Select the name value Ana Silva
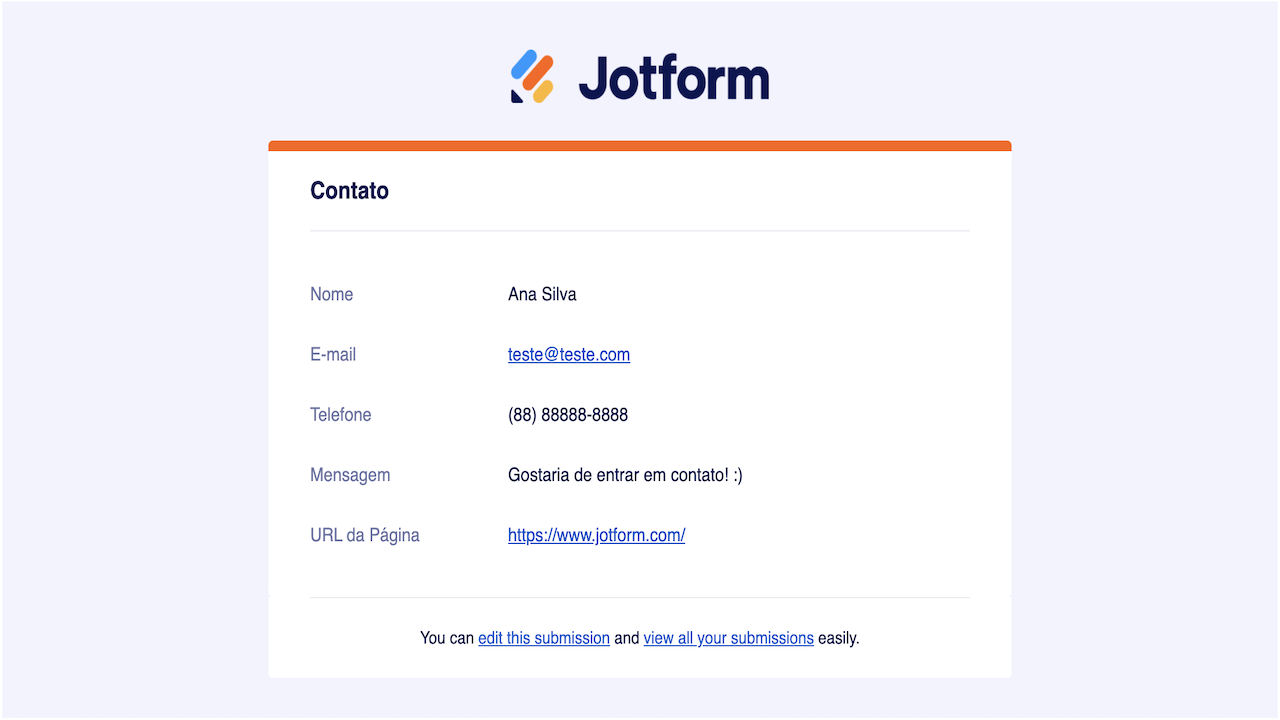Screen dimensions: 1280x720 pos(542,294)
